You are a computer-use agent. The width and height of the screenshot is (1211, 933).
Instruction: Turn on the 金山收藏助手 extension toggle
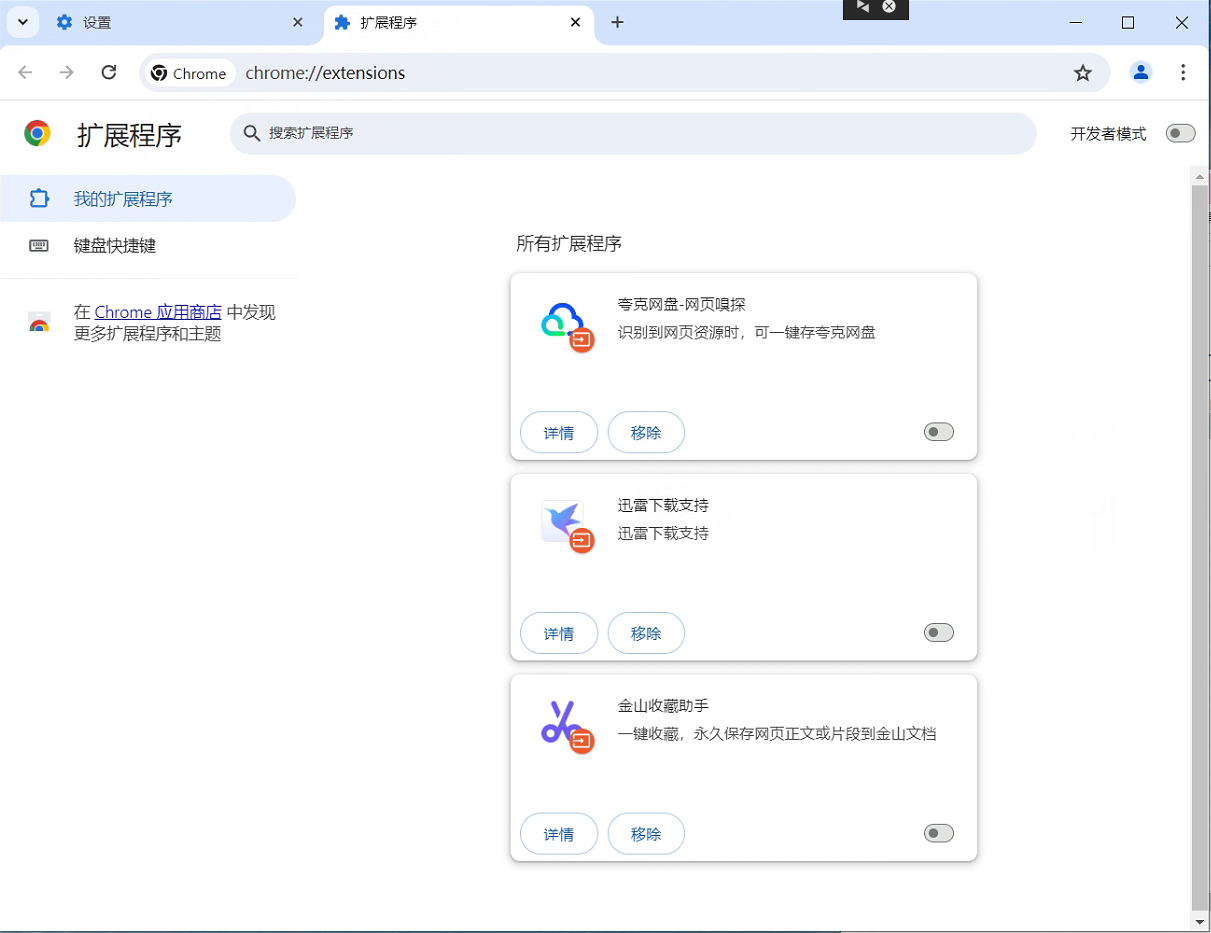(938, 833)
